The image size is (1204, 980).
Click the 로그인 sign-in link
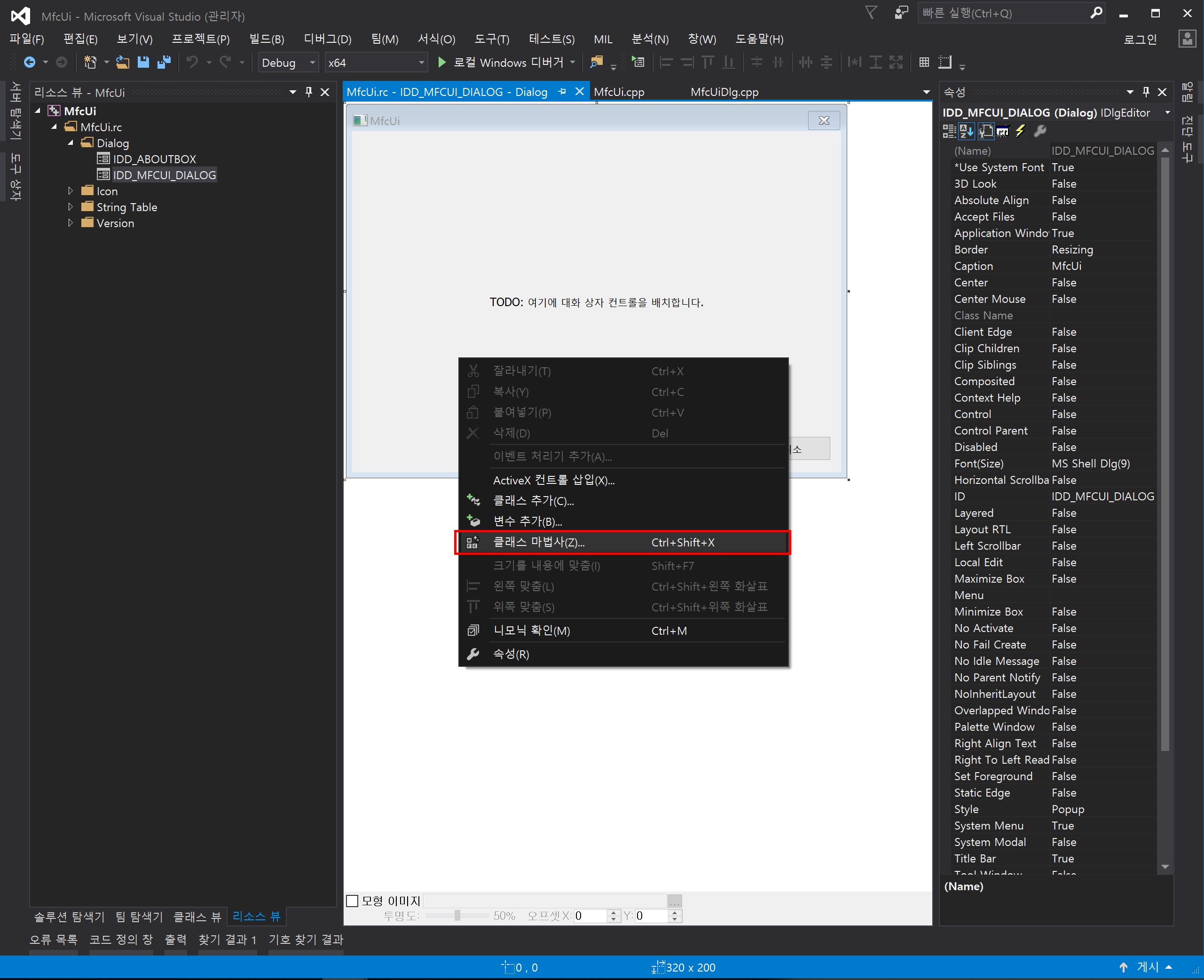pyautogui.click(x=1140, y=39)
